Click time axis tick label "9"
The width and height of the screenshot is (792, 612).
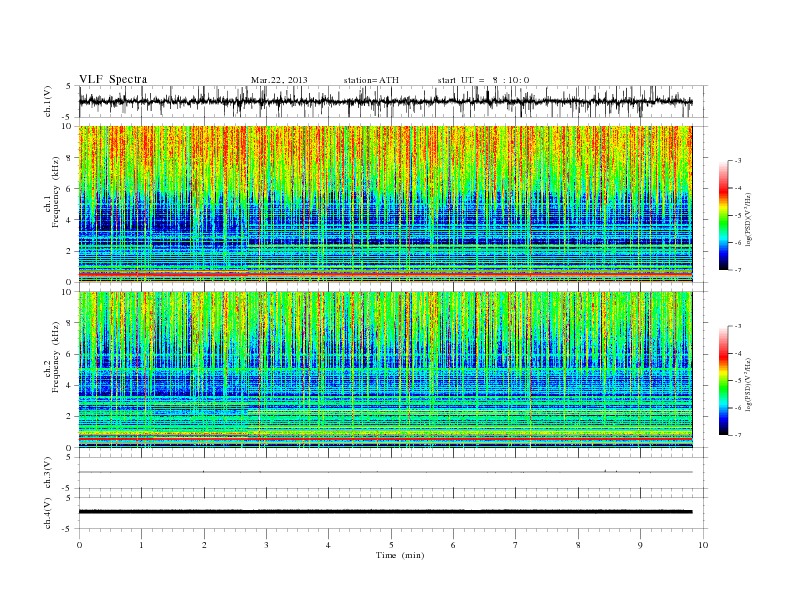(640, 545)
